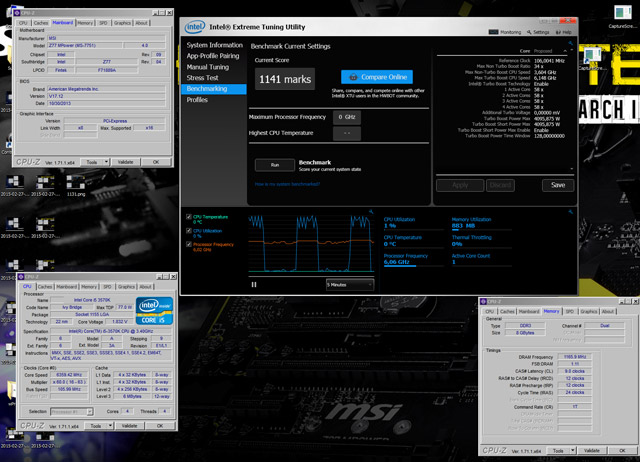Click the wrench icon above the monitoring graph

(371, 211)
